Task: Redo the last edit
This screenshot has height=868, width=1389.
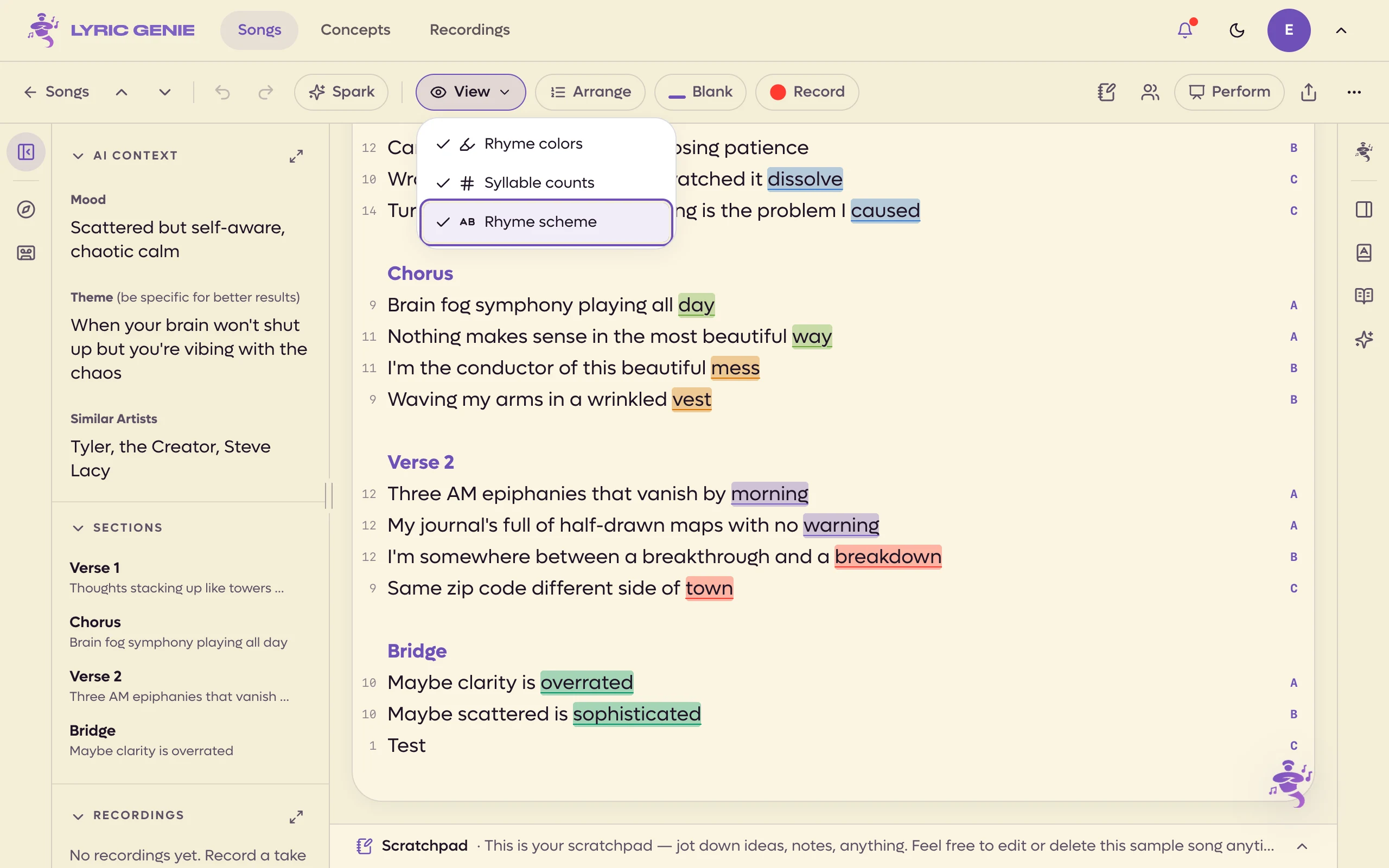Action: coord(265,92)
